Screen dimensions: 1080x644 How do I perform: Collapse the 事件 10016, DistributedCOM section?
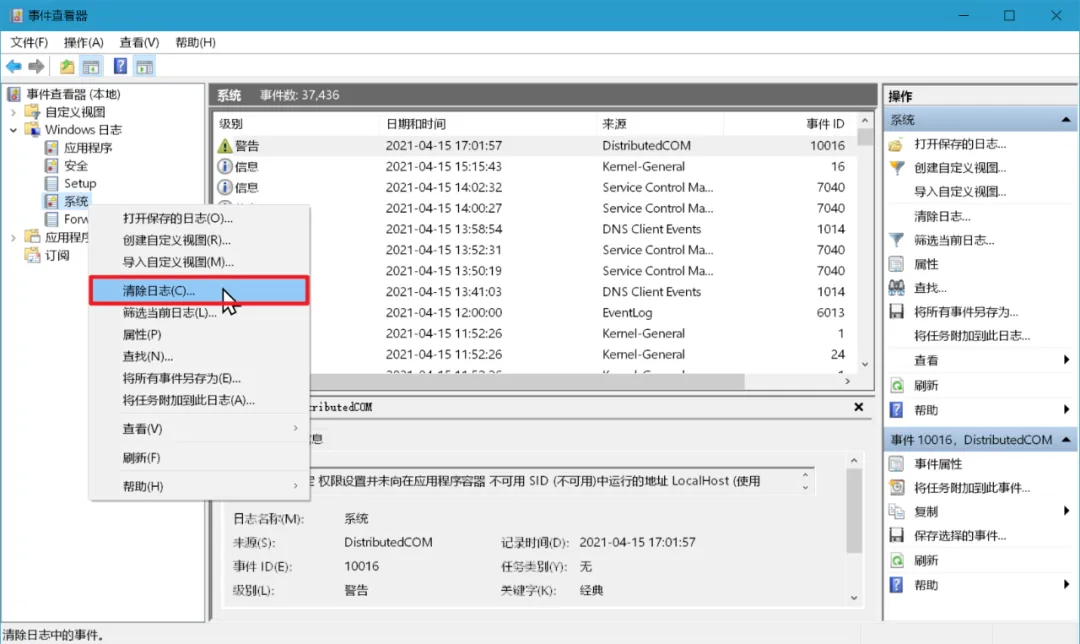point(1066,438)
